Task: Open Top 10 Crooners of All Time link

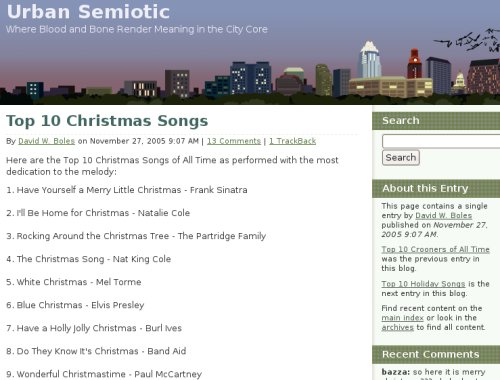Action: point(435,249)
